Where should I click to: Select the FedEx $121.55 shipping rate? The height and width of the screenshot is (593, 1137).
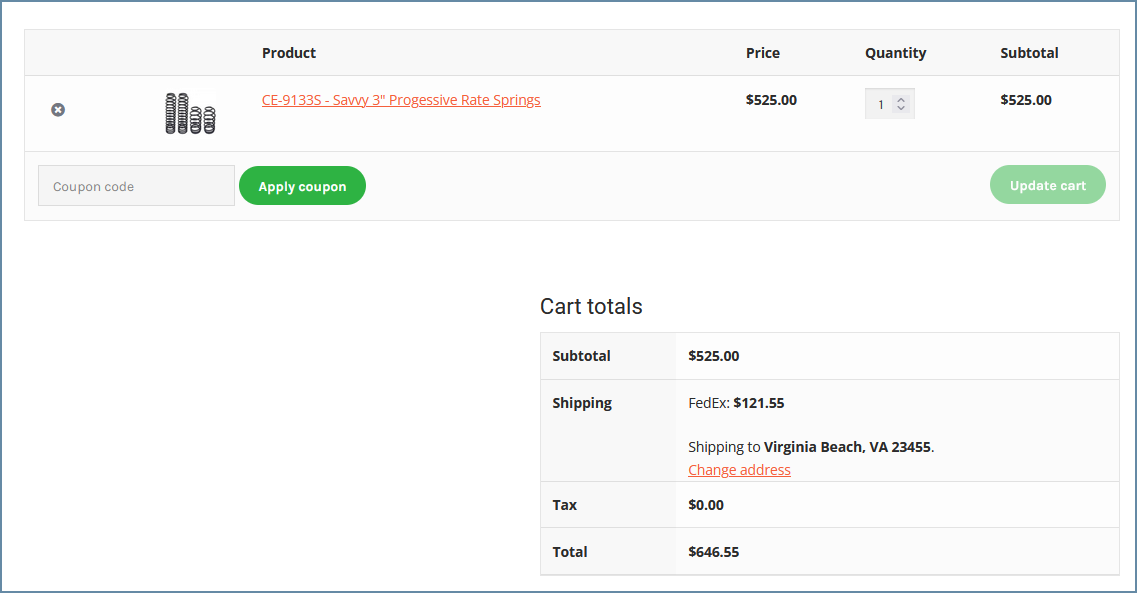tap(736, 403)
